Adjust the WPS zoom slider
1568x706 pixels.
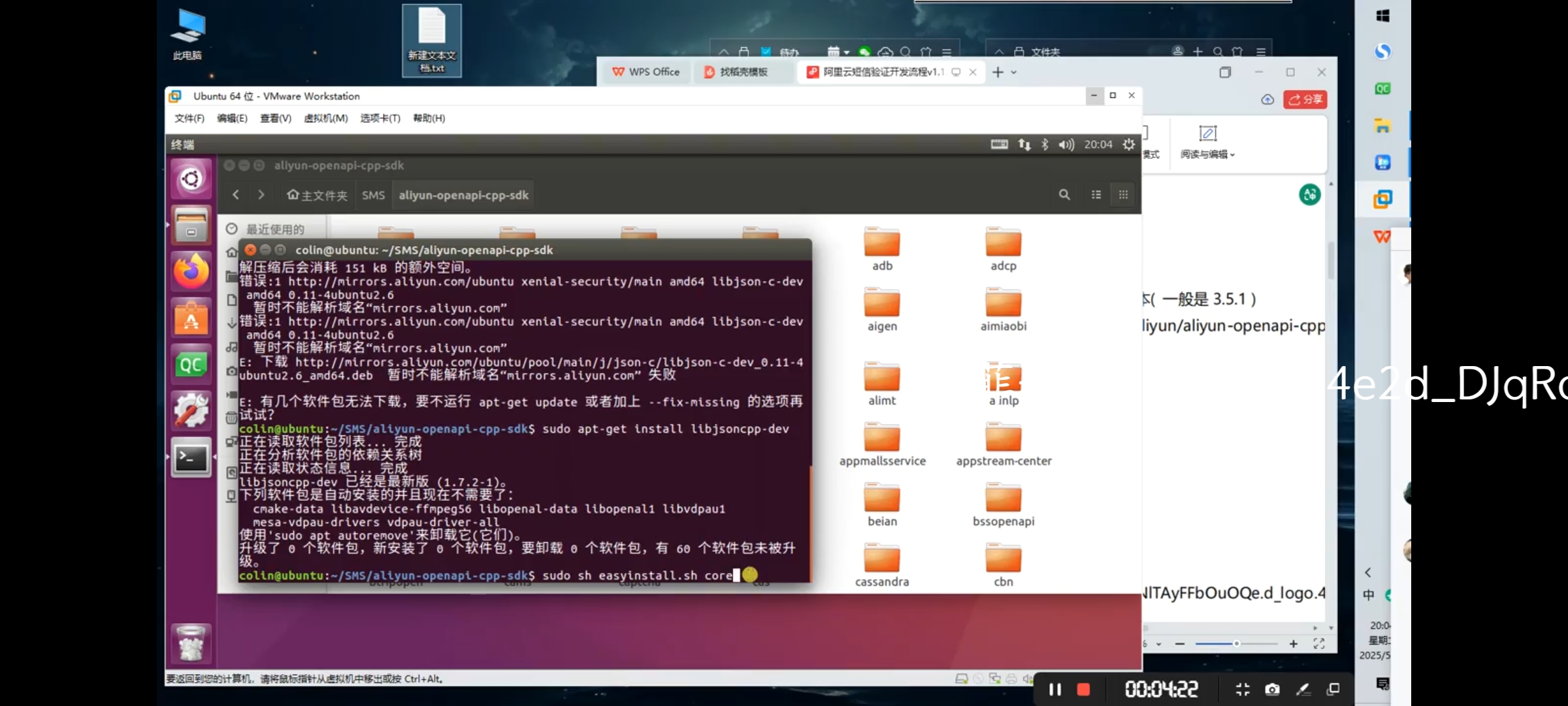1236,644
